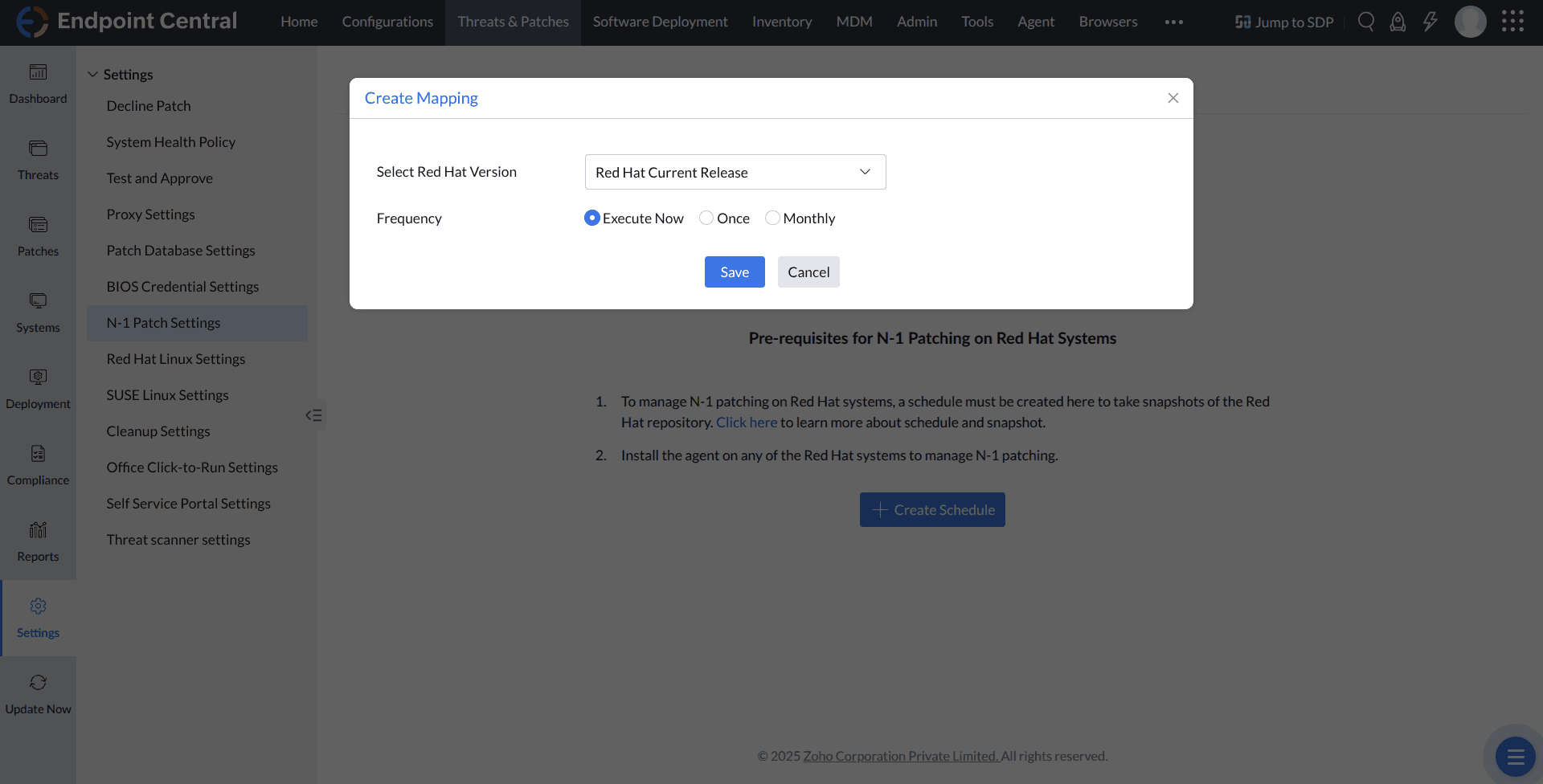The image size is (1543, 784).
Task: Select the Monthly frequency option
Action: (x=772, y=218)
